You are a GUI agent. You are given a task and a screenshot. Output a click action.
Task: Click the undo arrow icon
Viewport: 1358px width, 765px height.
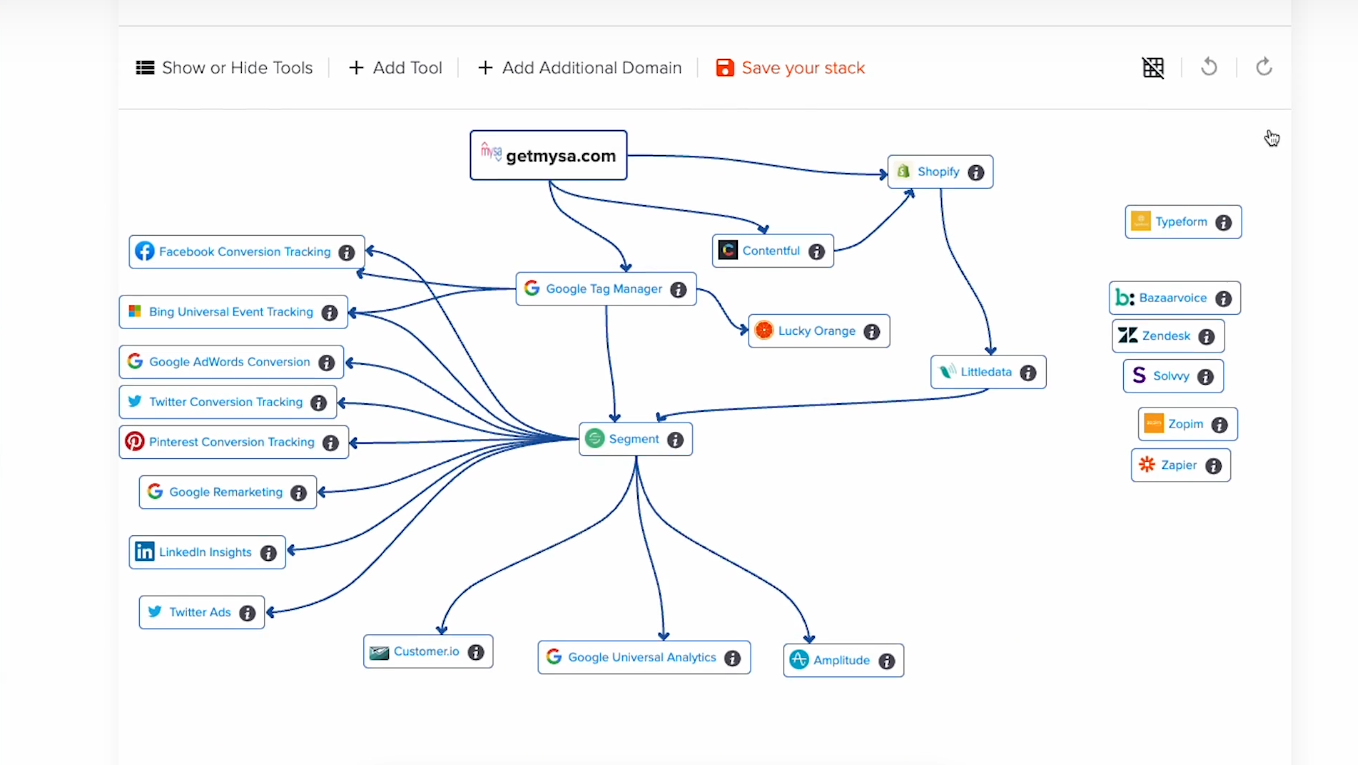click(x=1209, y=67)
